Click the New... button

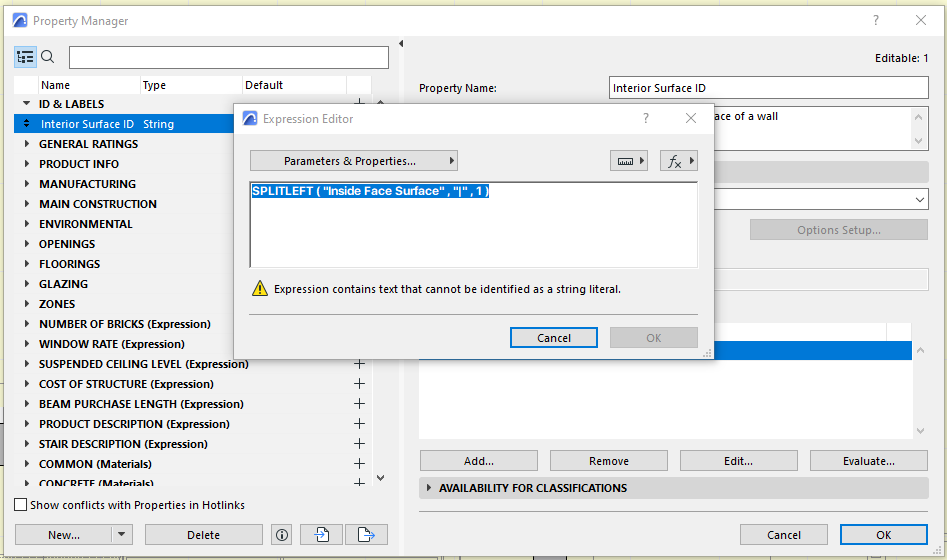[63, 535]
